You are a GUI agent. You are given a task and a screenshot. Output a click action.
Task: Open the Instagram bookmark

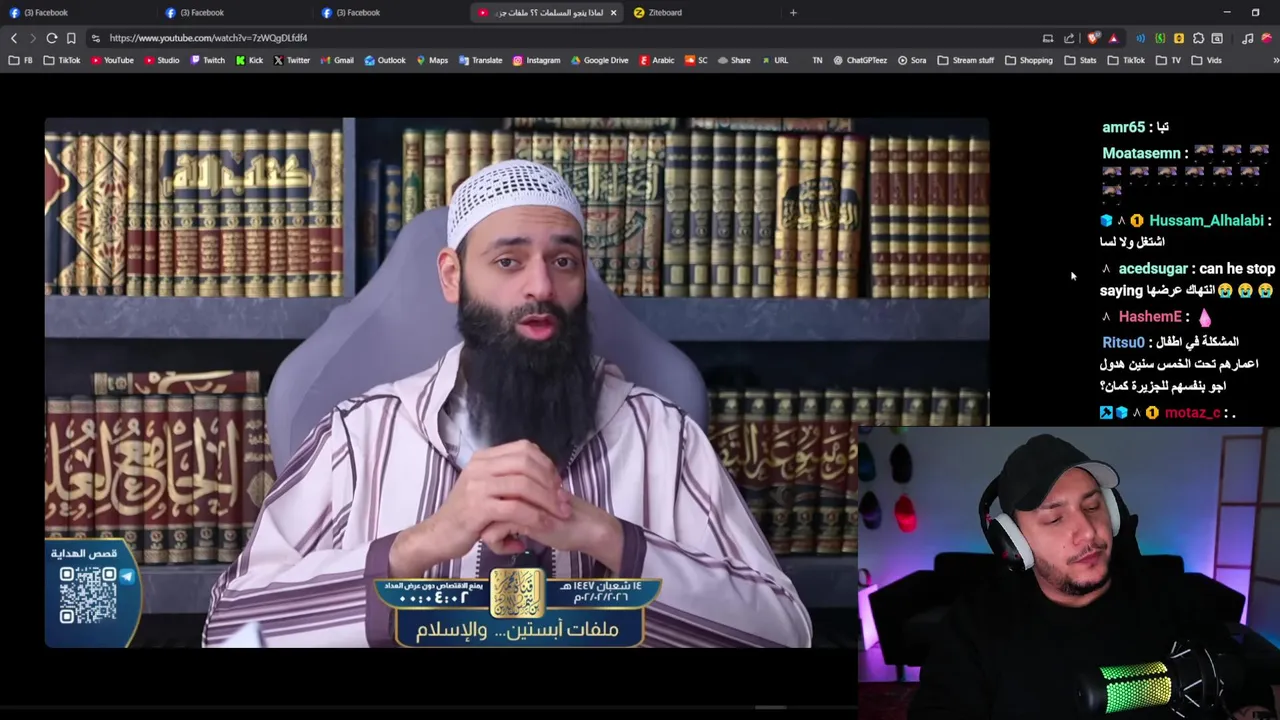click(536, 60)
